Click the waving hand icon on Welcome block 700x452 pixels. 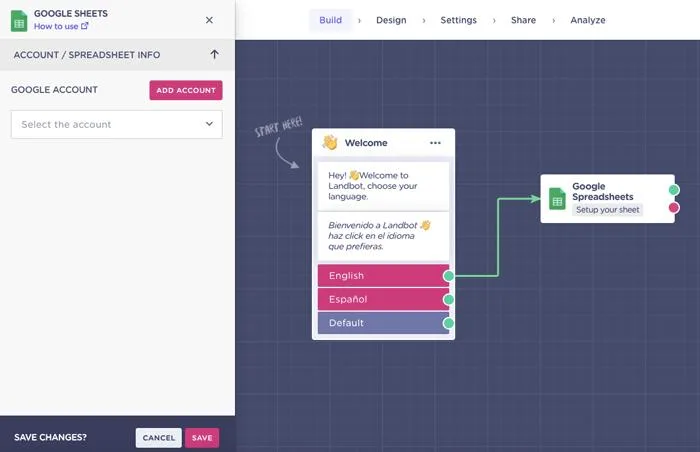pyautogui.click(x=330, y=142)
